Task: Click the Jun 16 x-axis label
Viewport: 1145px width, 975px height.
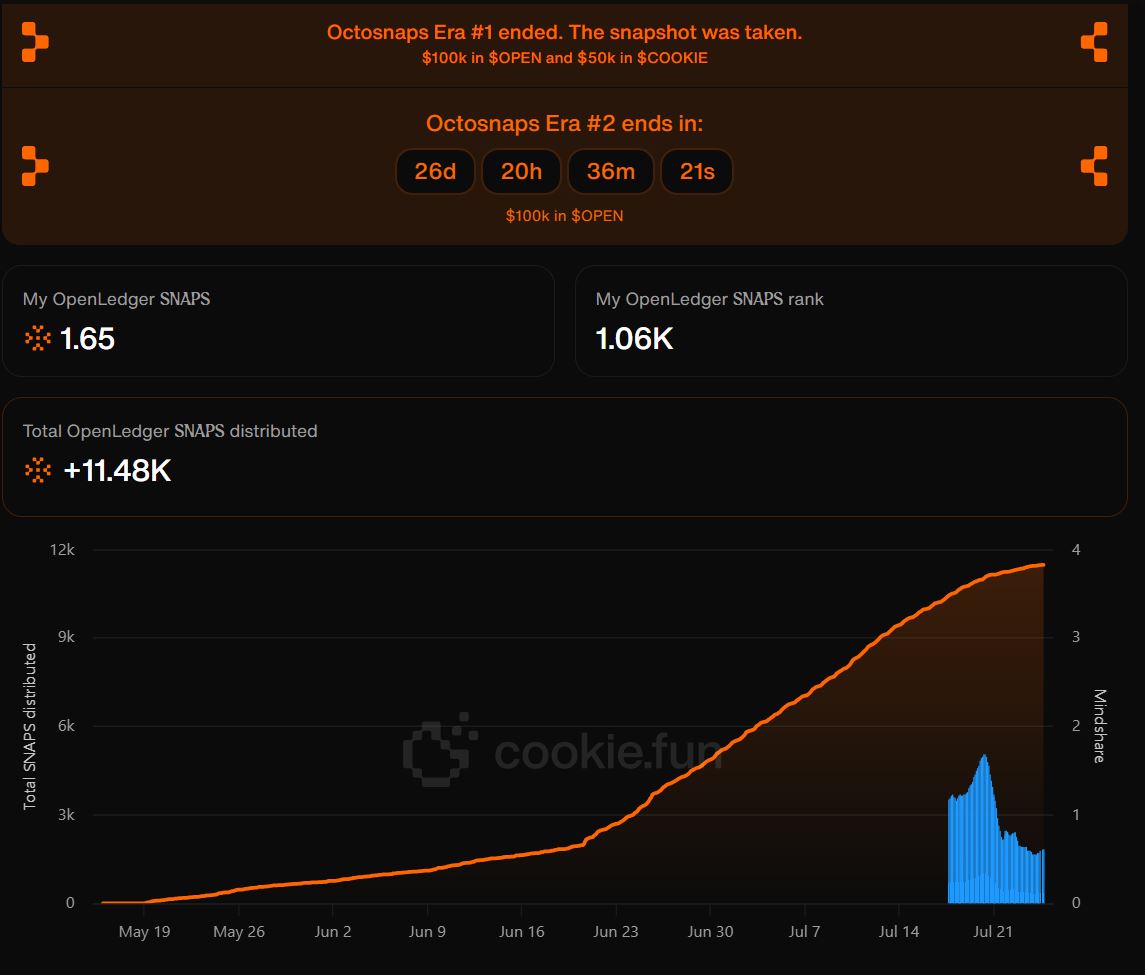Action: coord(521,932)
